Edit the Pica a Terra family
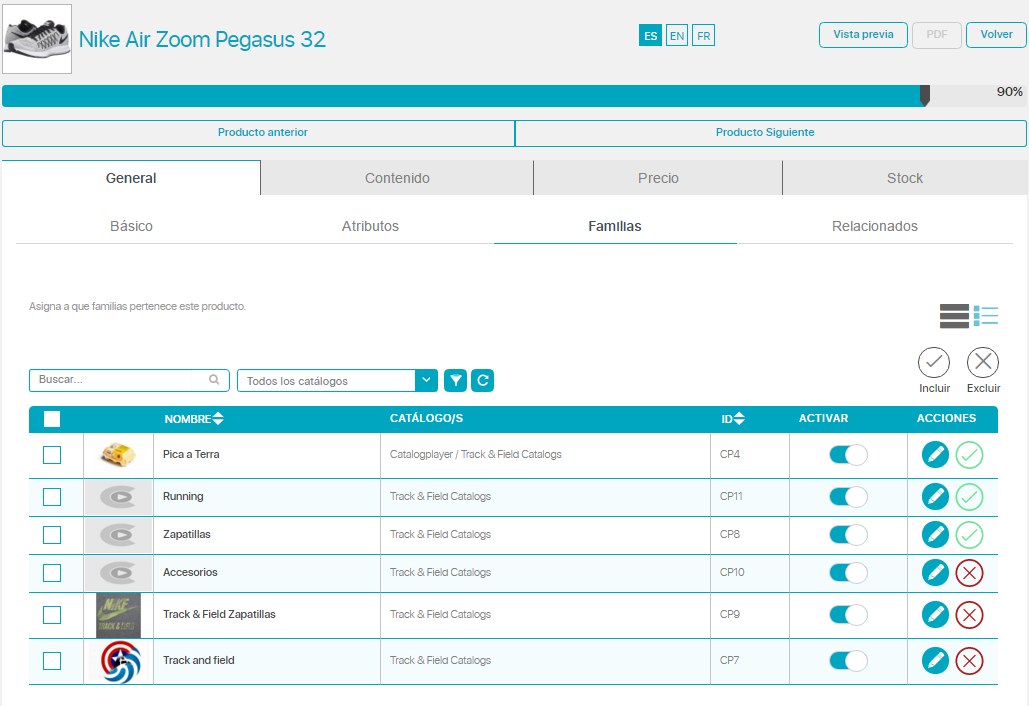The image size is (1029, 706). click(935, 455)
